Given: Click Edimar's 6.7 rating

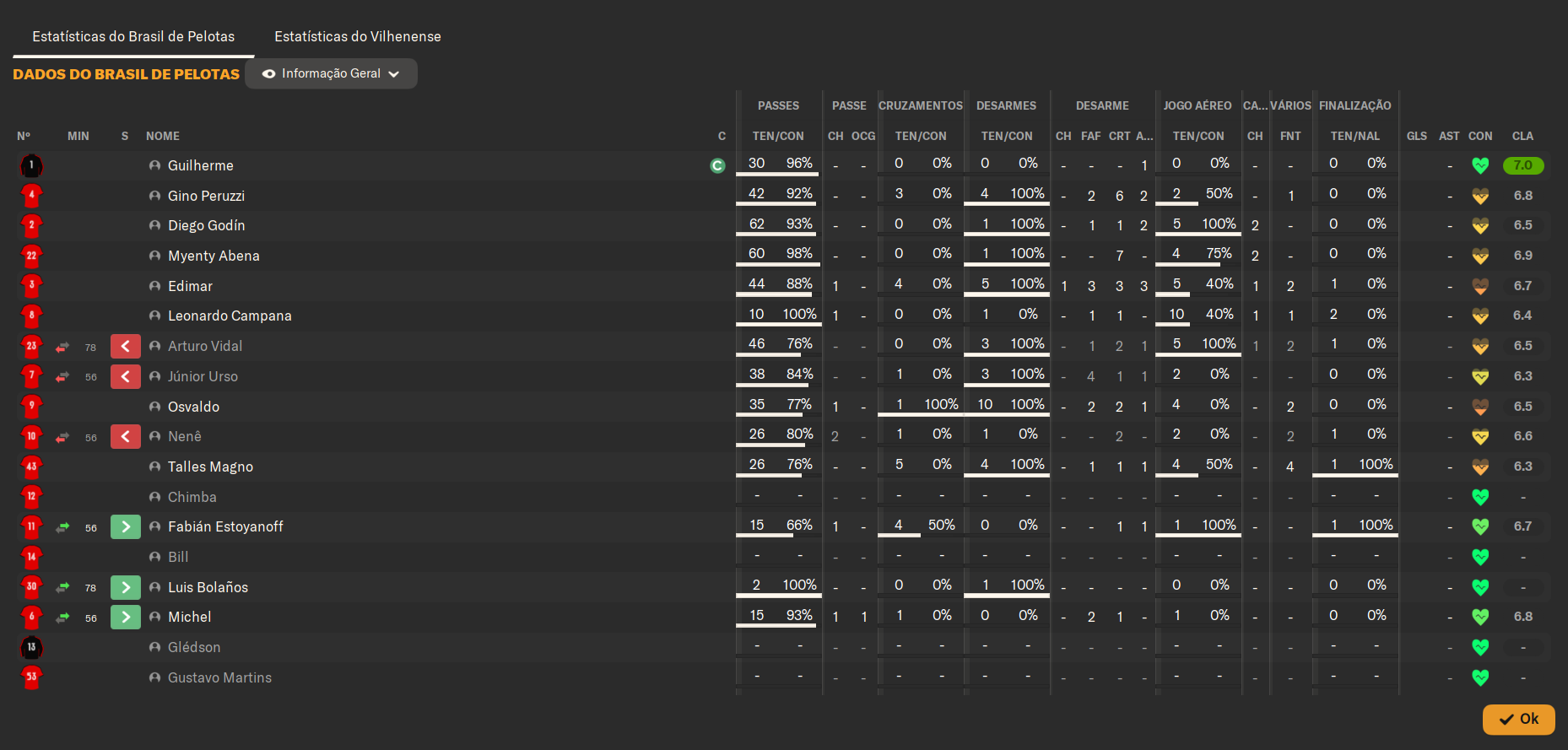Looking at the screenshot, I should pos(1523,286).
